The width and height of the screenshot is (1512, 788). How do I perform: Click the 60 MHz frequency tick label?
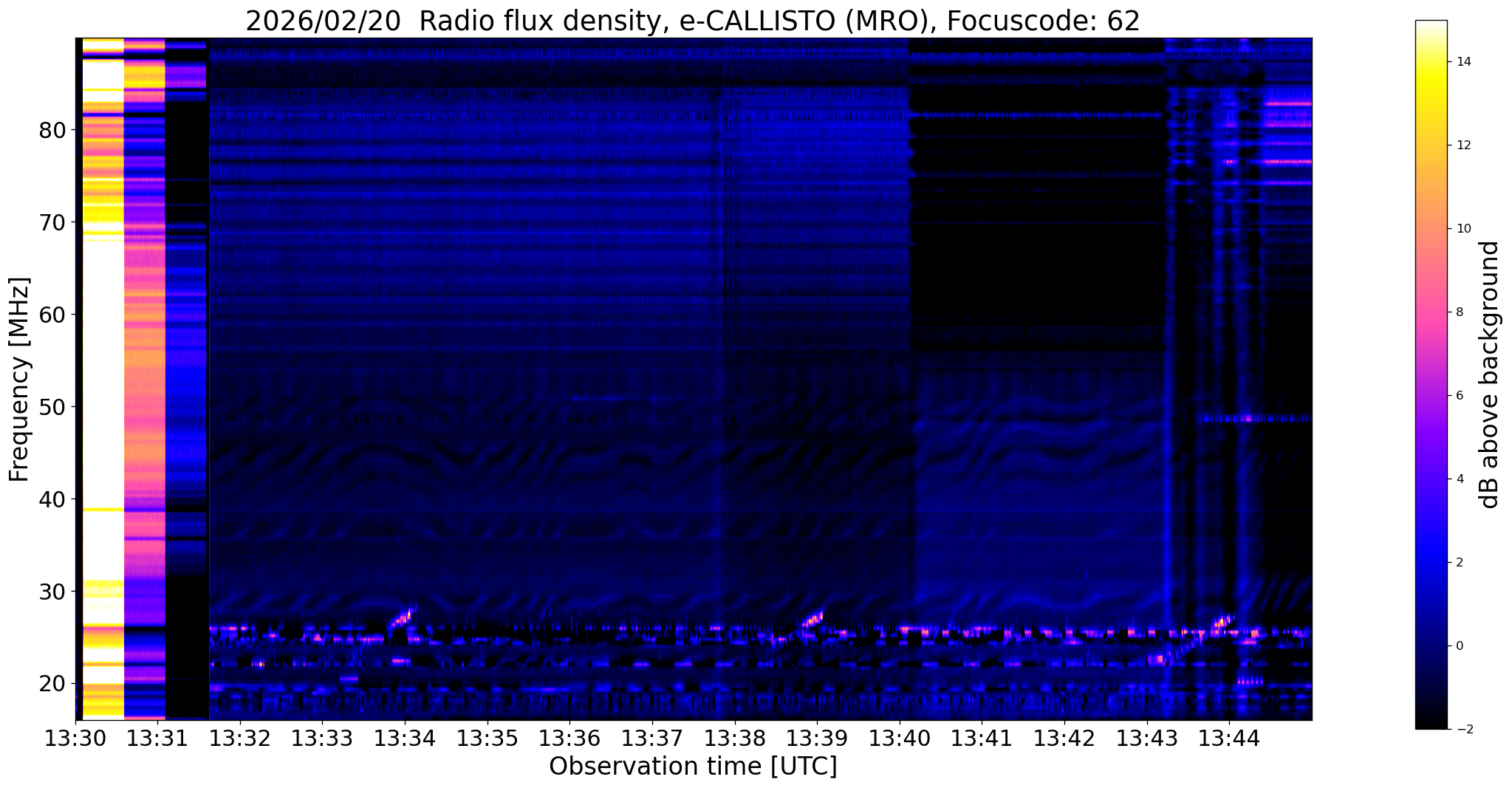click(52, 315)
